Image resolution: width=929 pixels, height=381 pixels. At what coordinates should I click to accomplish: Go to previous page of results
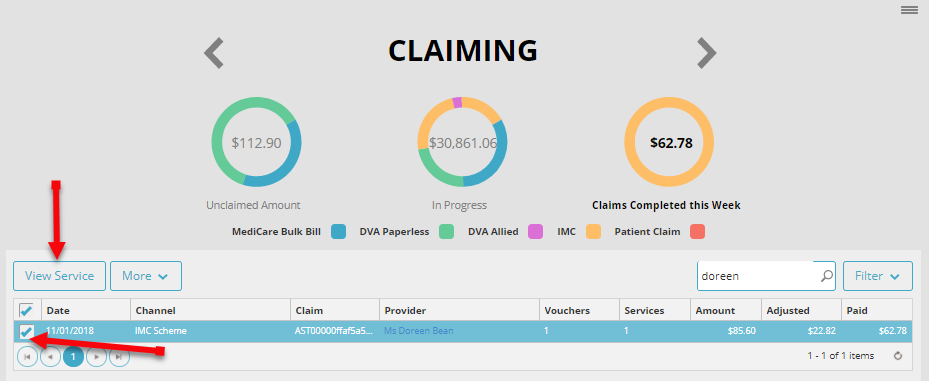(50, 357)
